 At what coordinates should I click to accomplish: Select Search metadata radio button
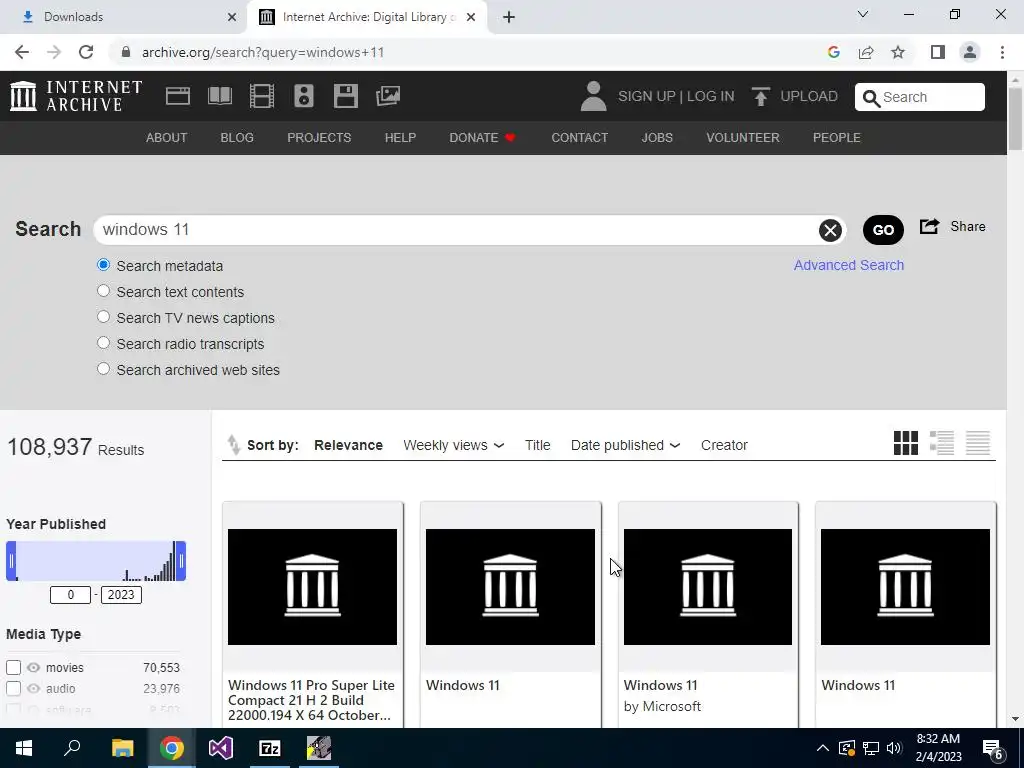pyautogui.click(x=103, y=265)
